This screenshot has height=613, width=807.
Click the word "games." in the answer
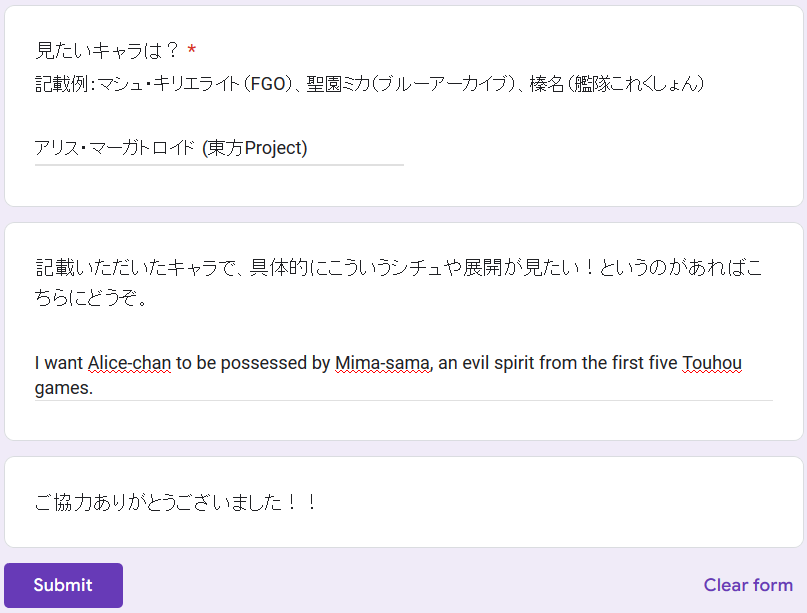[64, 388]
